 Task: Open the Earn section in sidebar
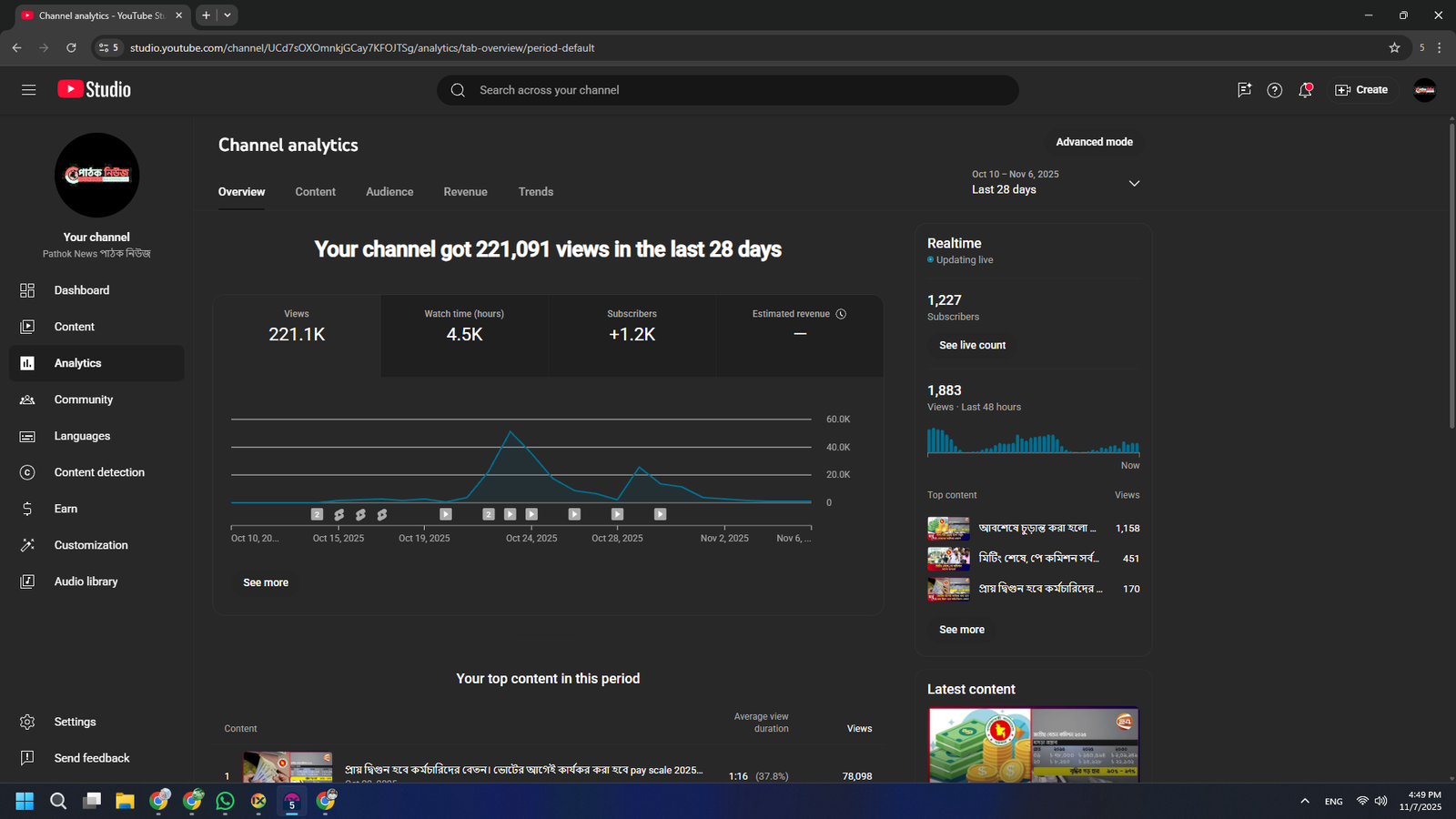coord(66,509)
